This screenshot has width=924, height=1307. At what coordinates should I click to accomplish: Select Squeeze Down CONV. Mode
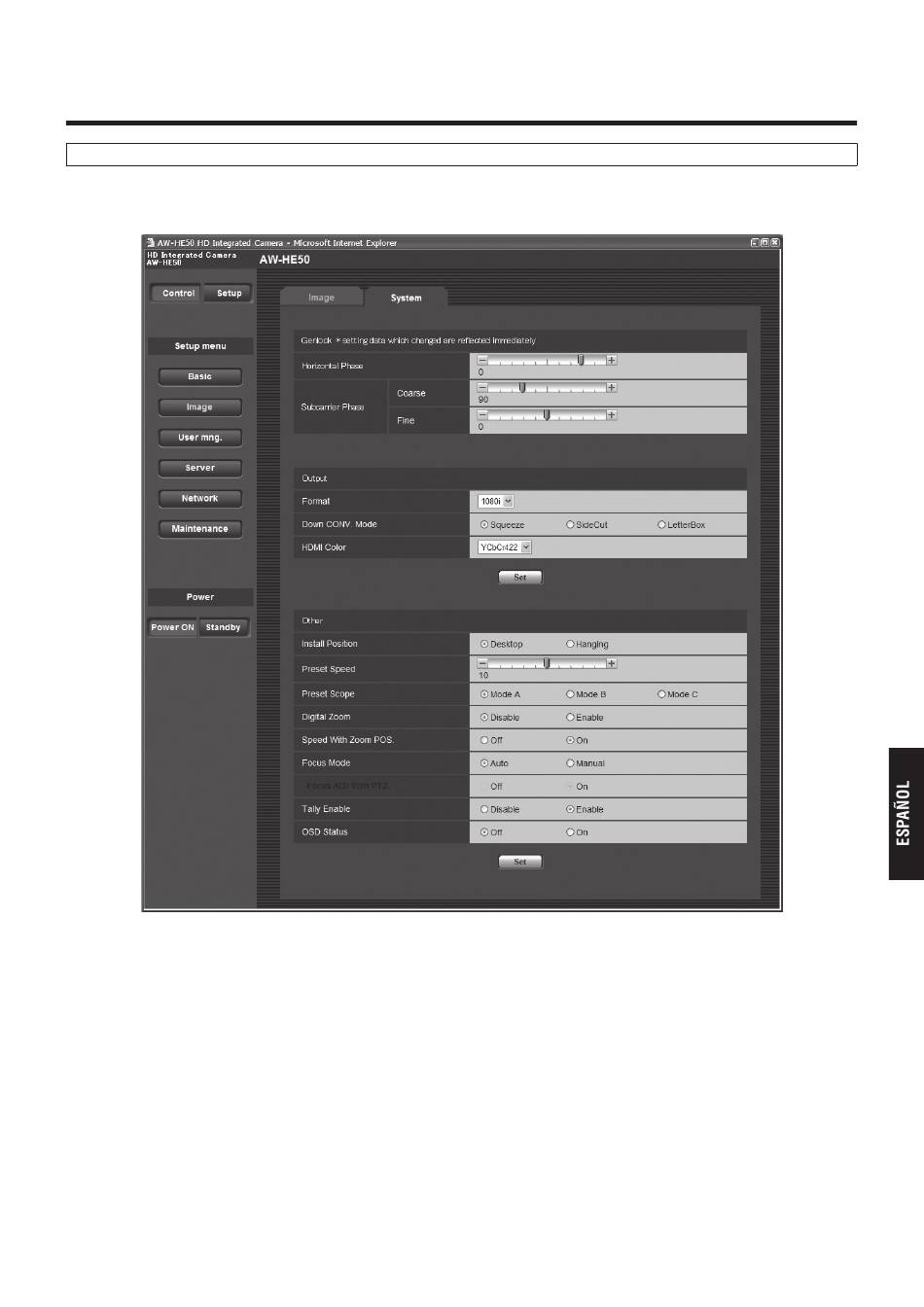click(x=484, y=524)
